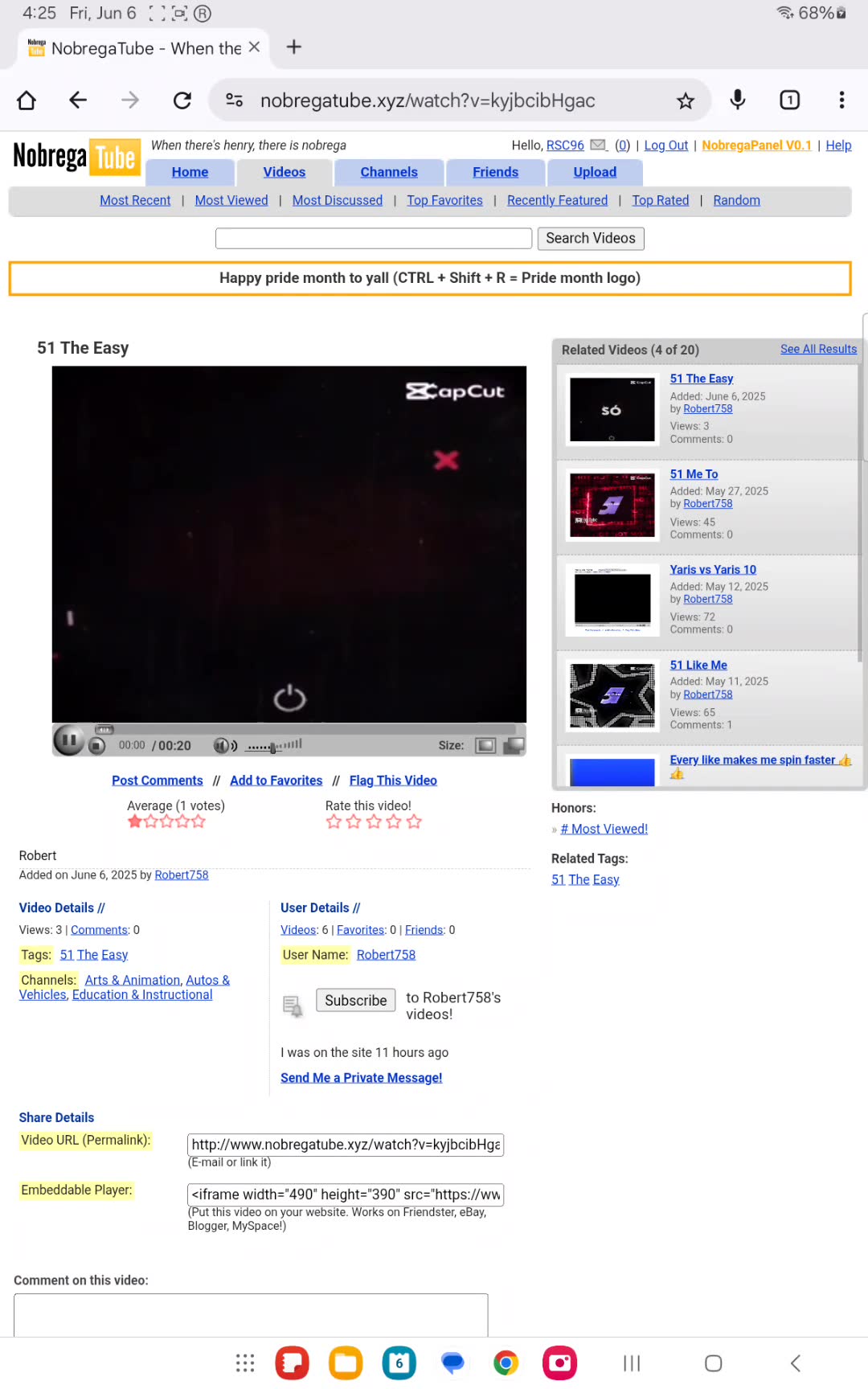The height and width of the screenshot is (1389, 868).
Task: Open 51 Like Me thumbnail
Action: [612, 695]
